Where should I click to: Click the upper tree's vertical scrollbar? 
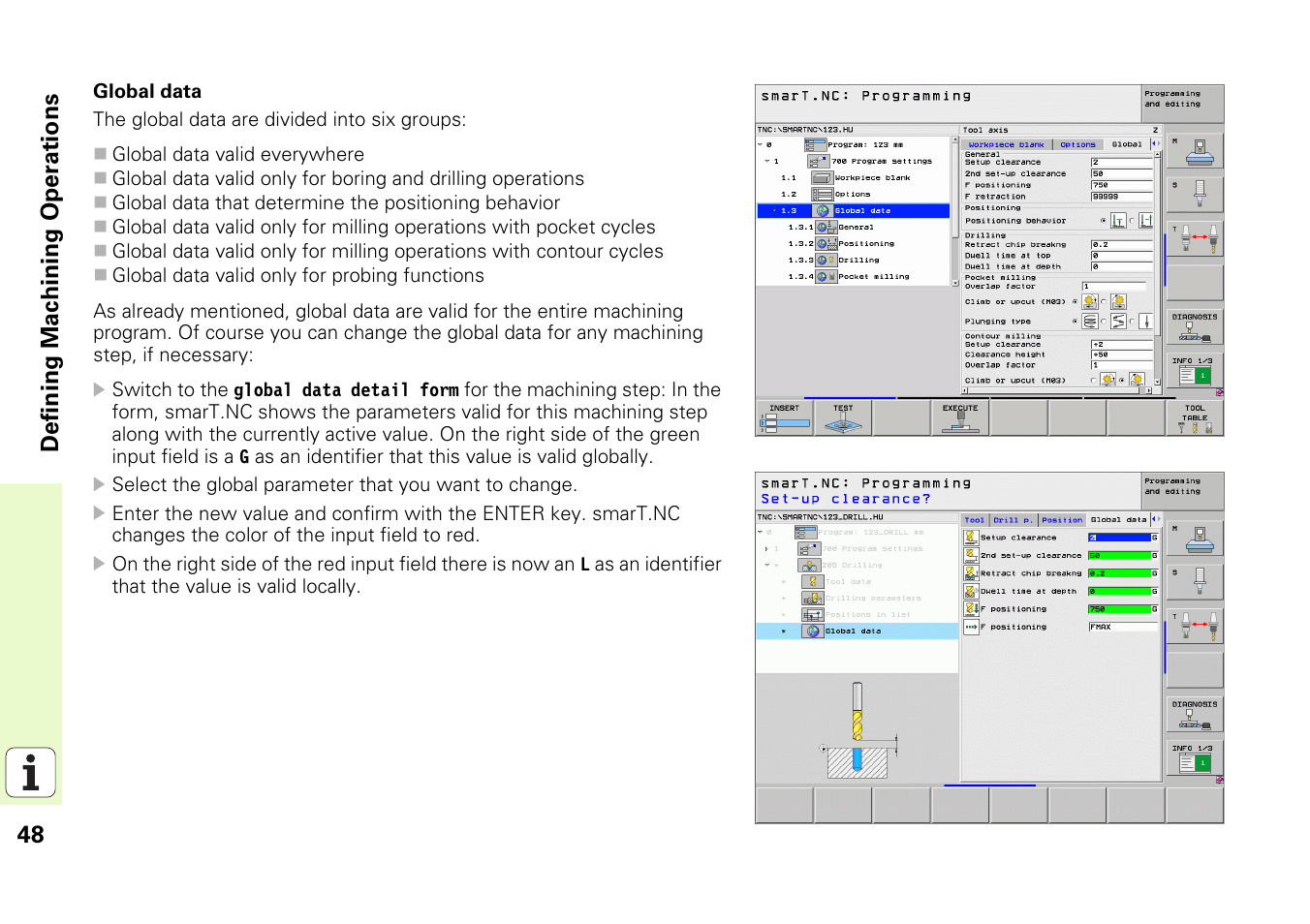(x=954, y=209)
